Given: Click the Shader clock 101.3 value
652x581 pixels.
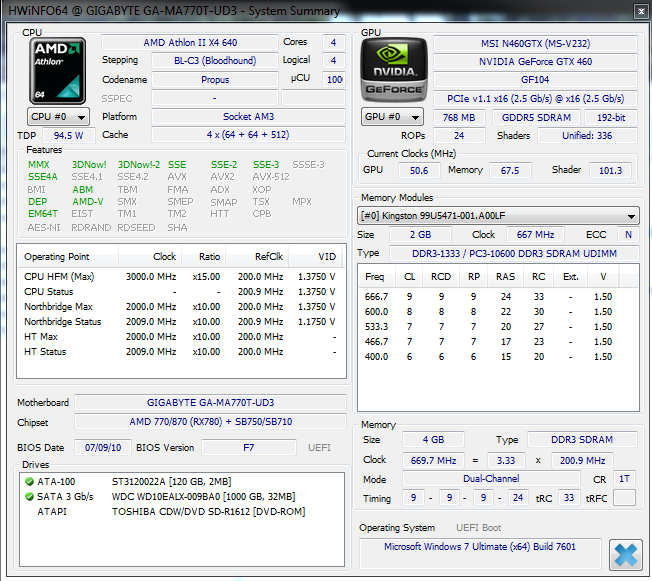Looking at the screenshot, I should click(x=610, y=171).
